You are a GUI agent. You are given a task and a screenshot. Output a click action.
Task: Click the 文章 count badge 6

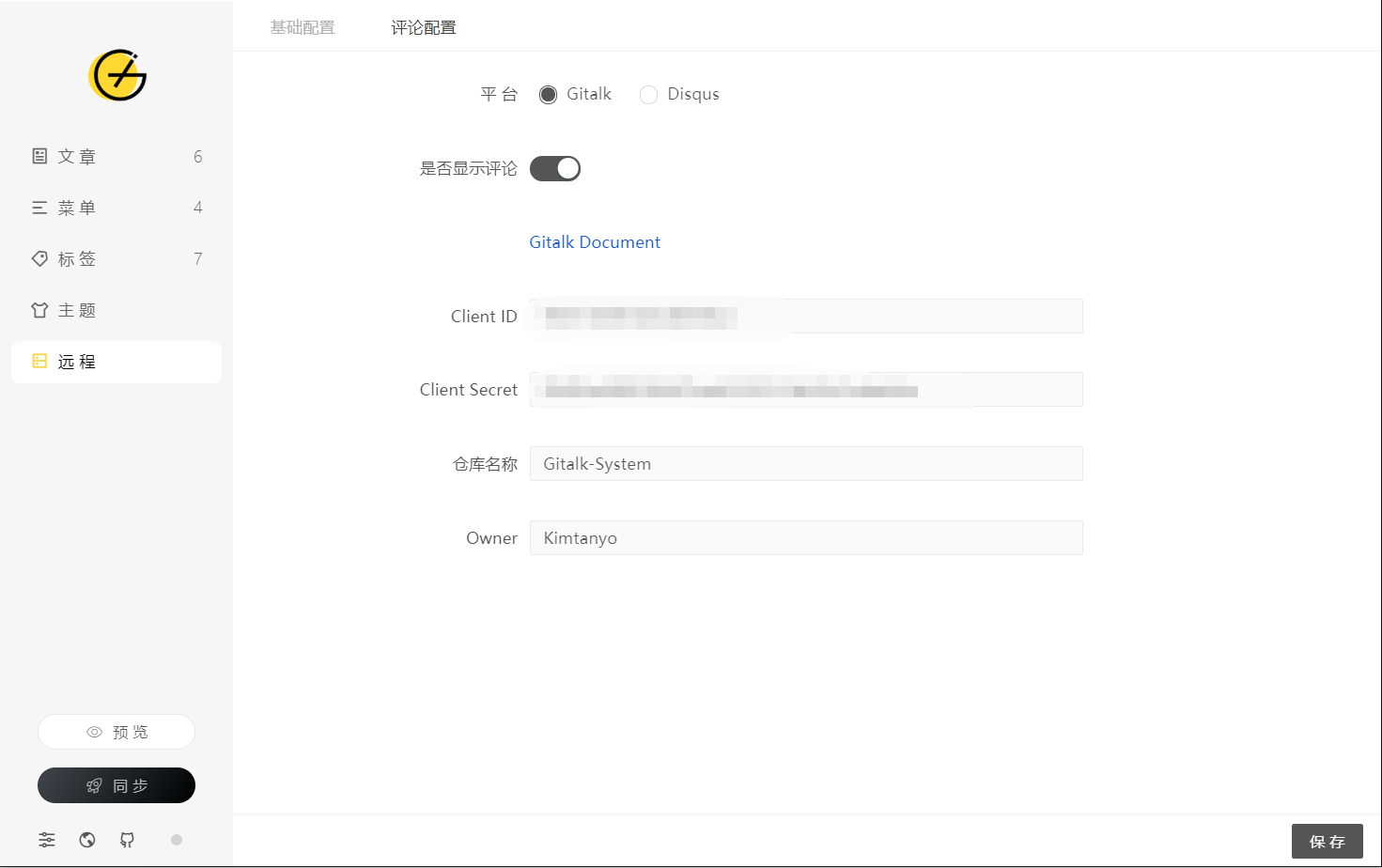(197, 157)
